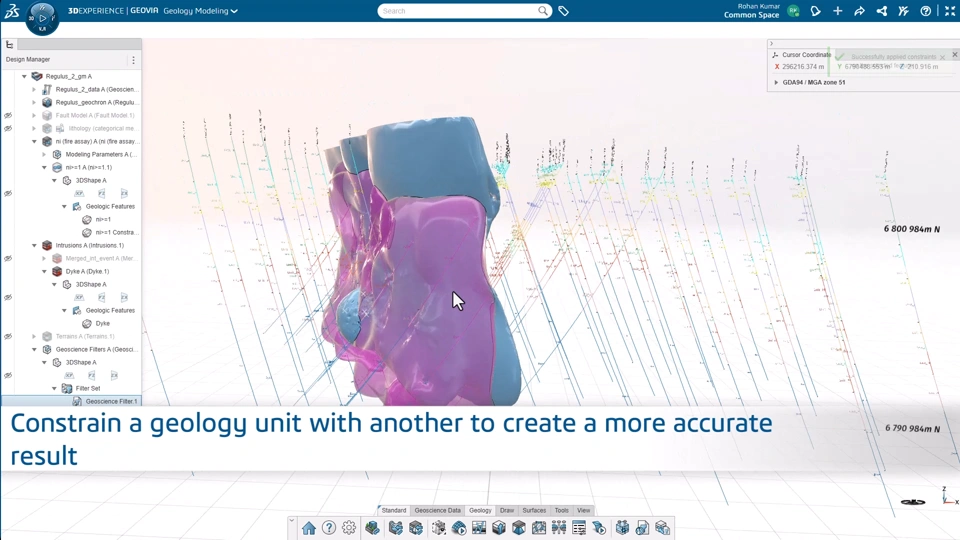Click the tag icon next to search
Screen dimensions: 960x540
[x=563, y=11]
